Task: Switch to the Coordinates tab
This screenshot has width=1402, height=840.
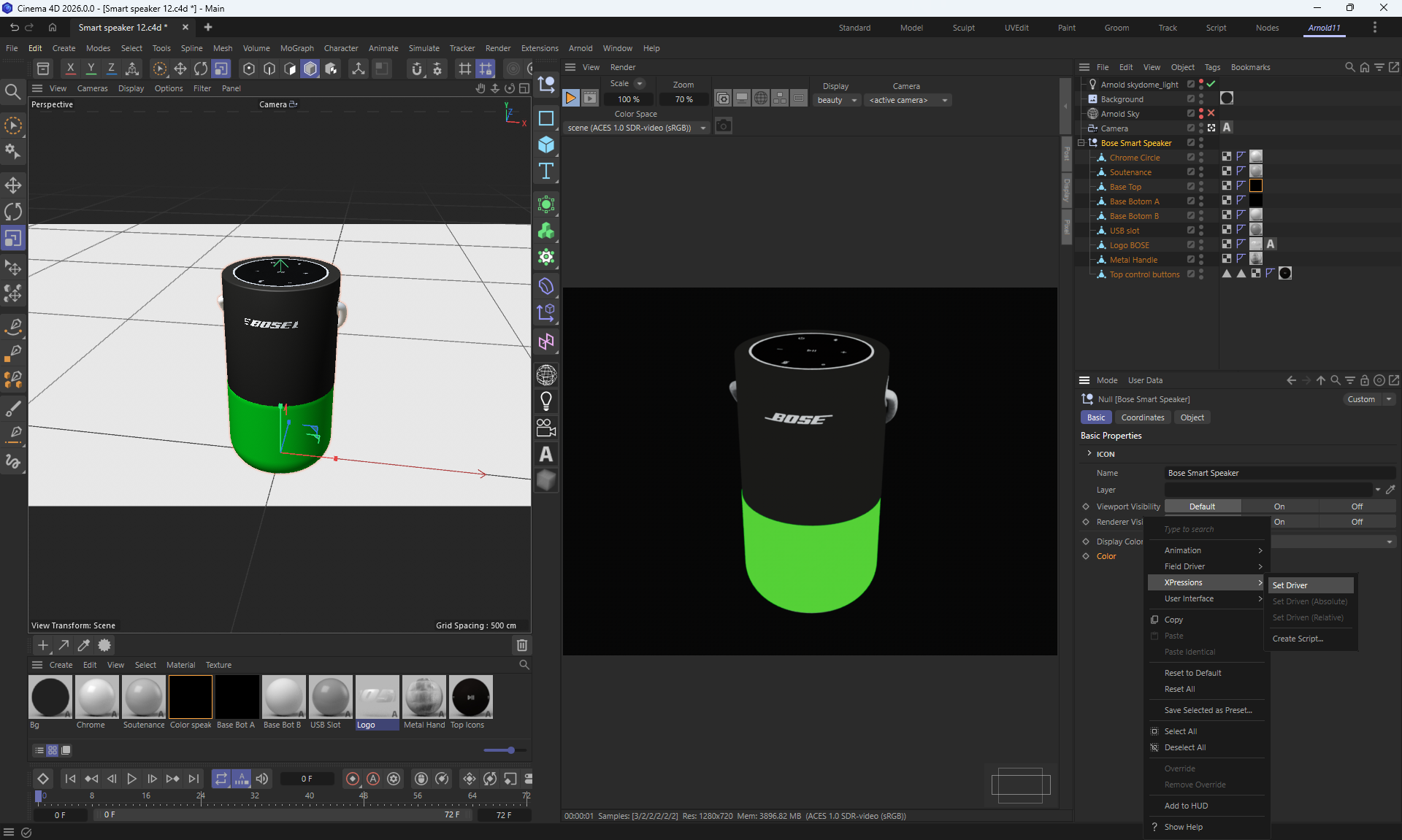Action: 1142,417
